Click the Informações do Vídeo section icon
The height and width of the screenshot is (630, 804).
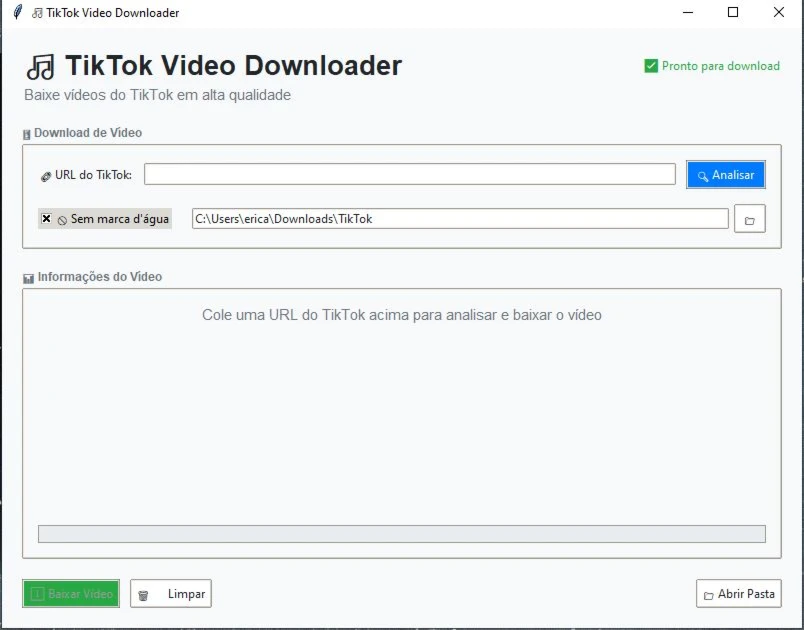pos(29,278)
